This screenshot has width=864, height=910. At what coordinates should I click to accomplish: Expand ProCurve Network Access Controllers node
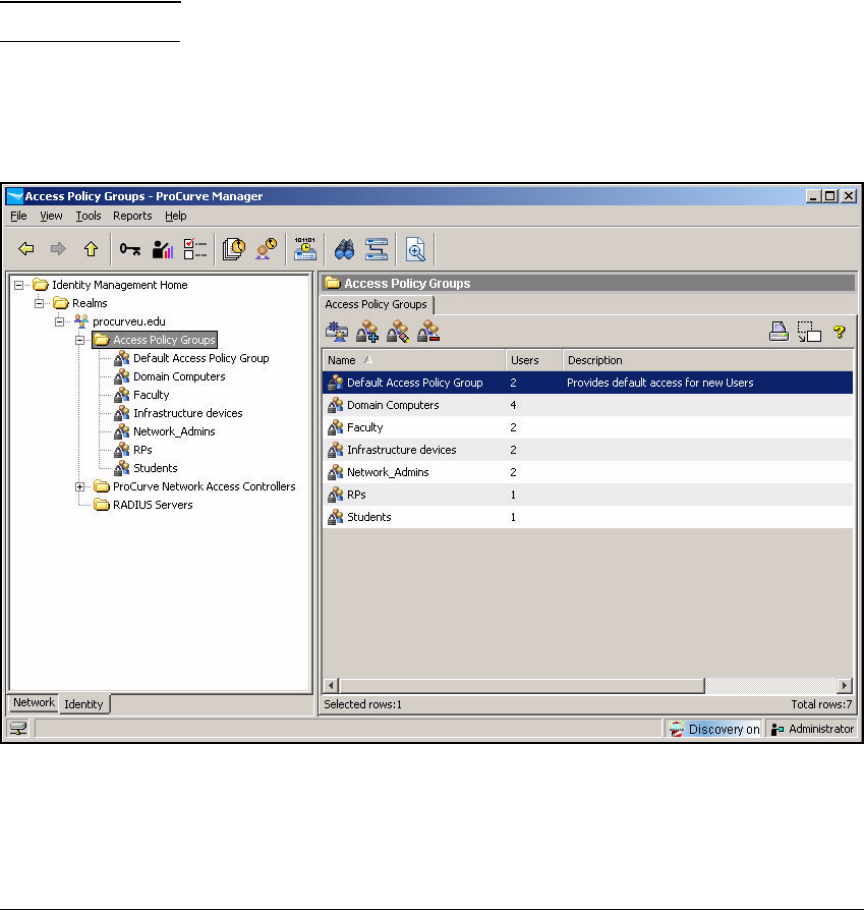click(80, 486)
